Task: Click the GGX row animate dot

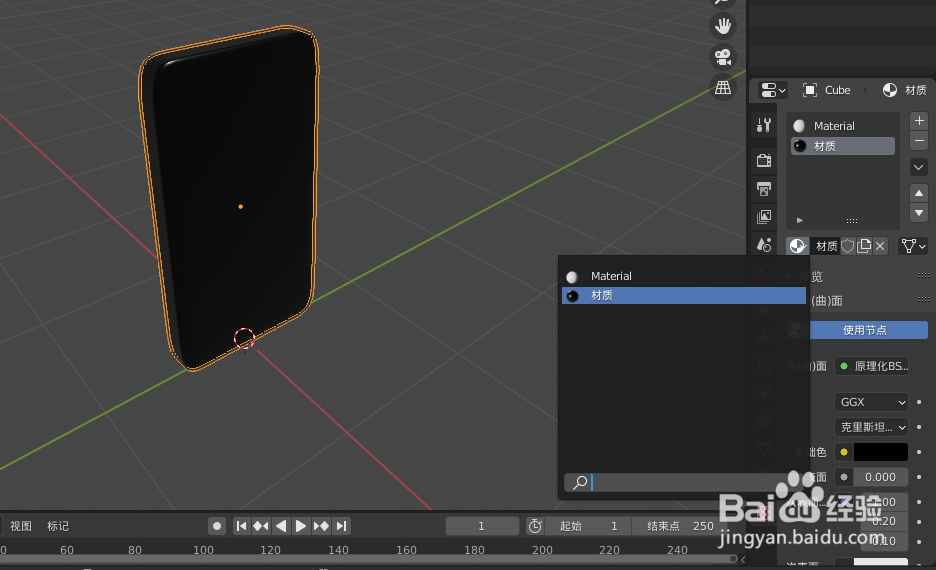Action: [x=919, y=402]
